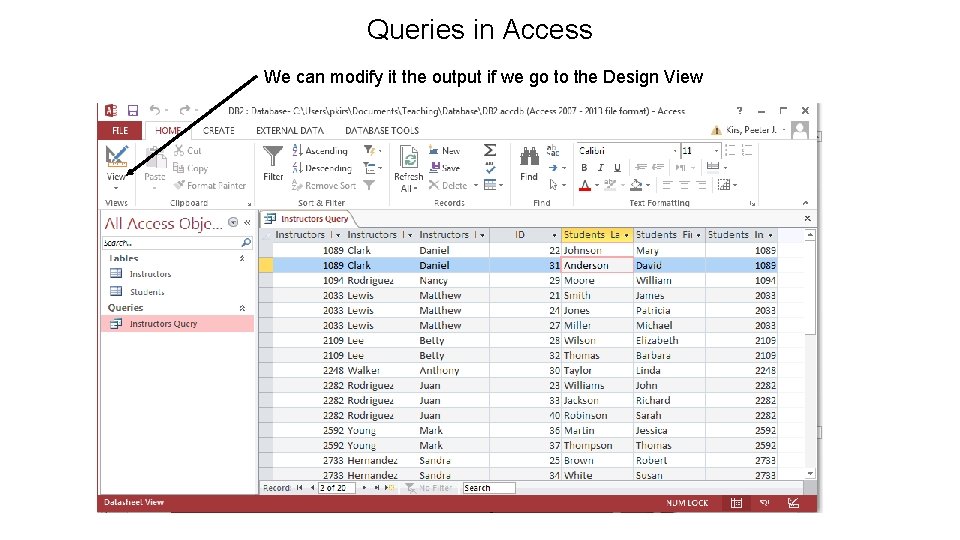Align text center

point(684,185)
